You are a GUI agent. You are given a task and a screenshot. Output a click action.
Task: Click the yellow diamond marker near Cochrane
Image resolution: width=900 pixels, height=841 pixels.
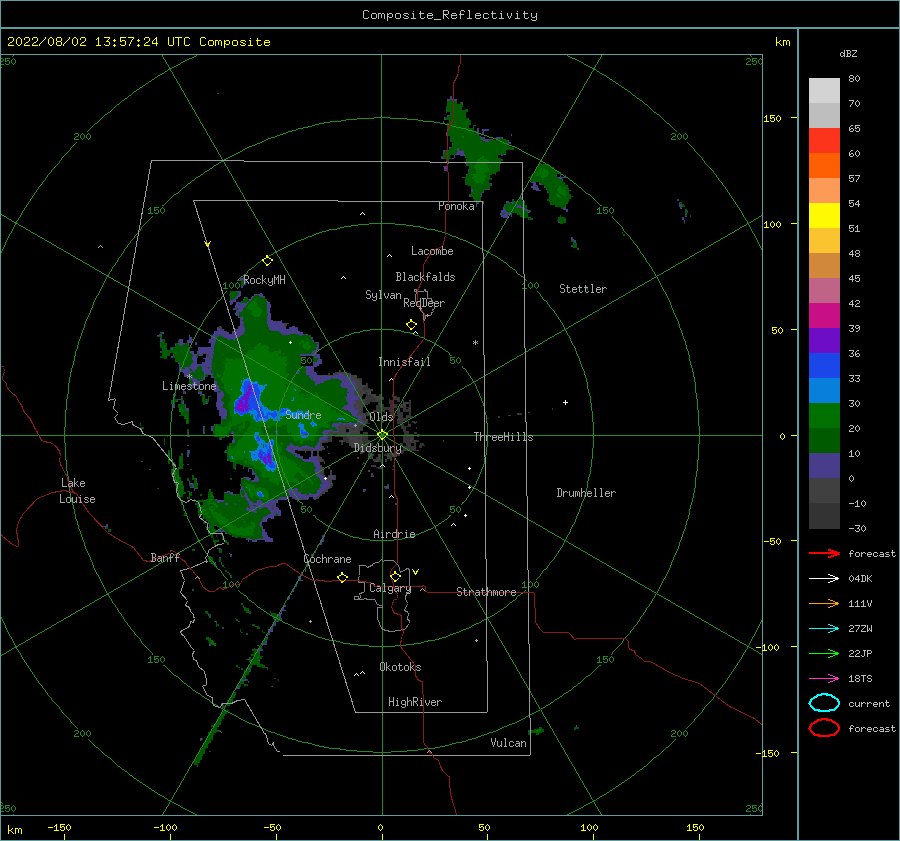pyautogui.click(x=342, y=577)
